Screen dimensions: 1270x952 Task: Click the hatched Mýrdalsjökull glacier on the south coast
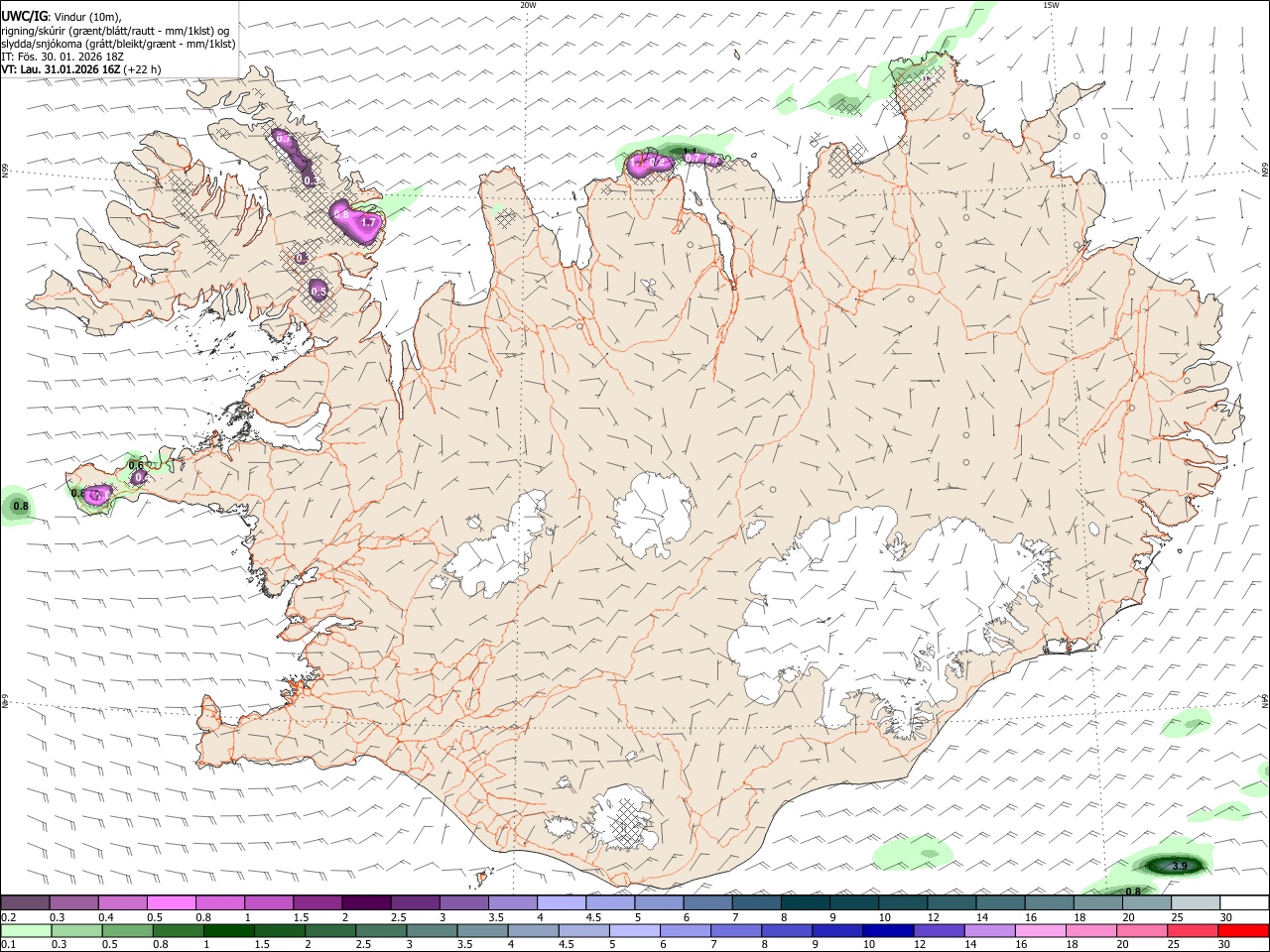point(623,820)
